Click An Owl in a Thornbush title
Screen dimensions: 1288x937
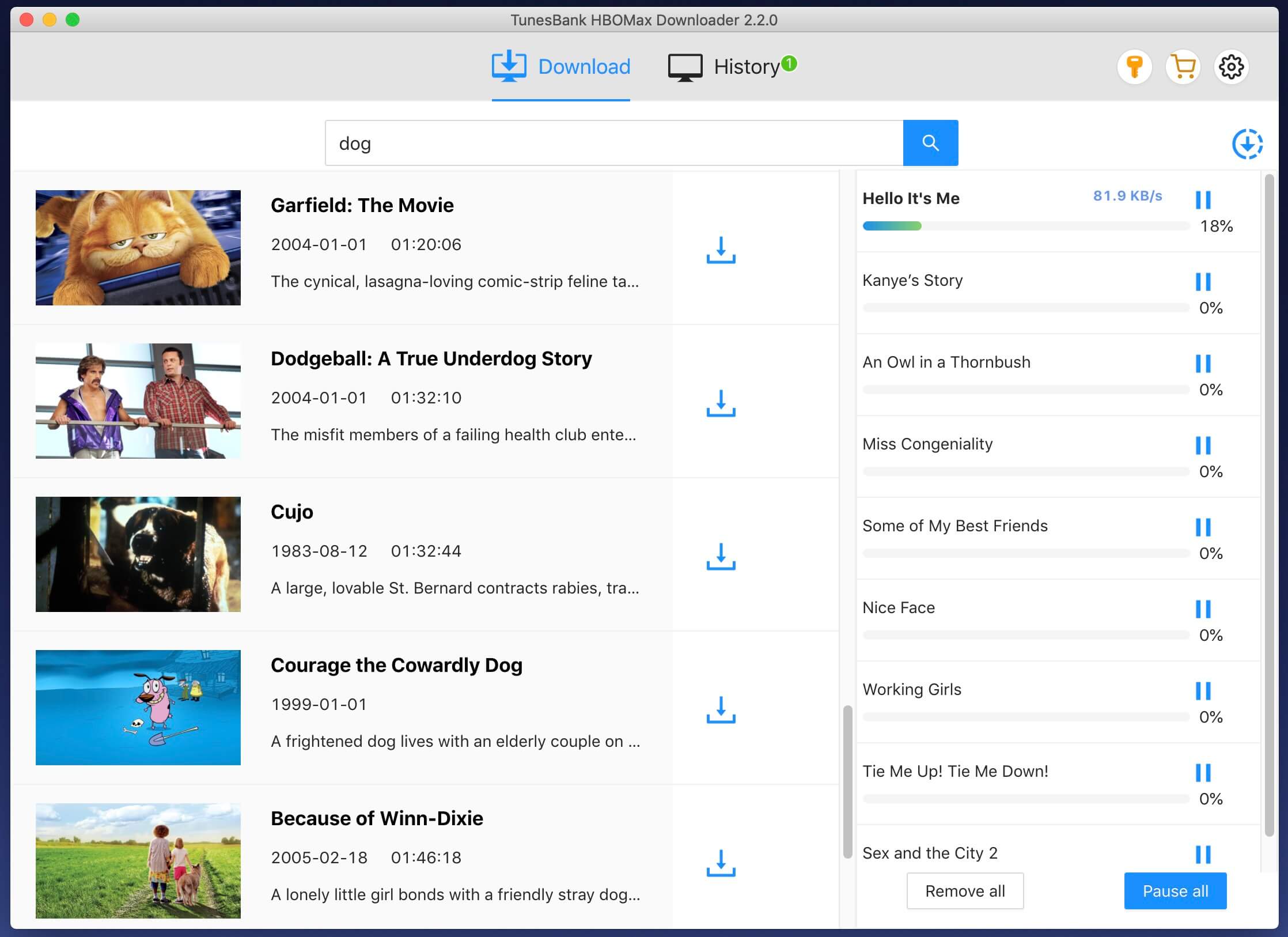[946, 362]
